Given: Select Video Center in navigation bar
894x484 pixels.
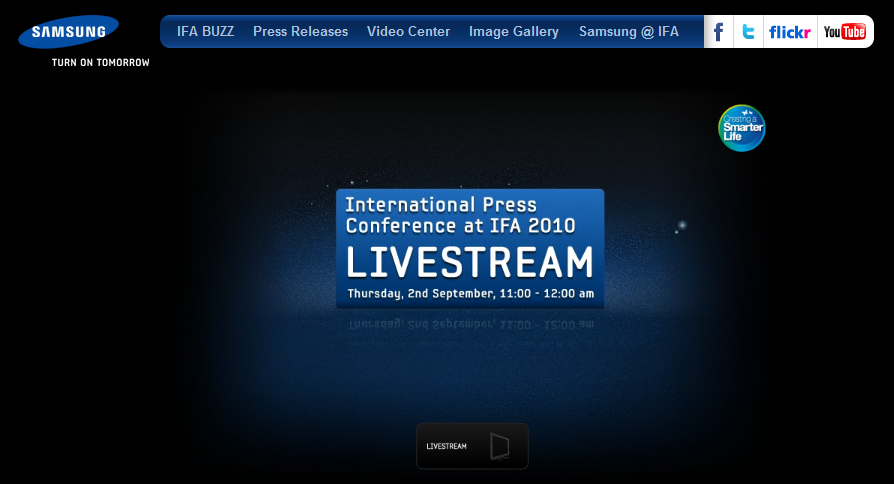Looking at the screenshot, I should click(x=408, y=32).
